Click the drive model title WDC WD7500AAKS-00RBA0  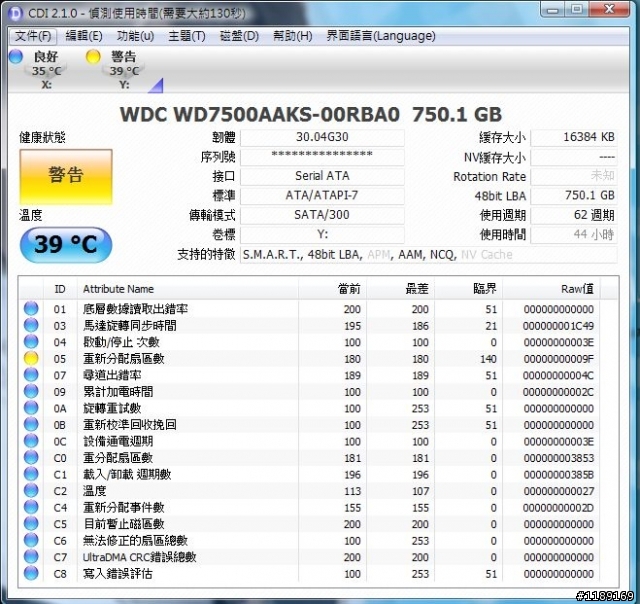tap(260, 114)
